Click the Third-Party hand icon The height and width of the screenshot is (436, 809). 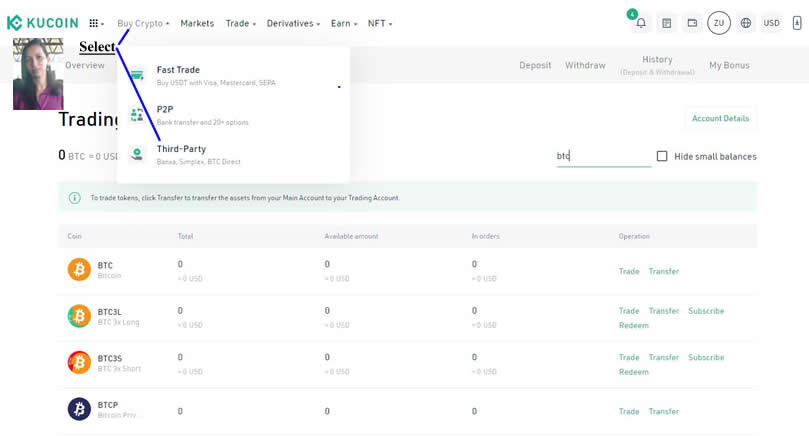[137, 154]
